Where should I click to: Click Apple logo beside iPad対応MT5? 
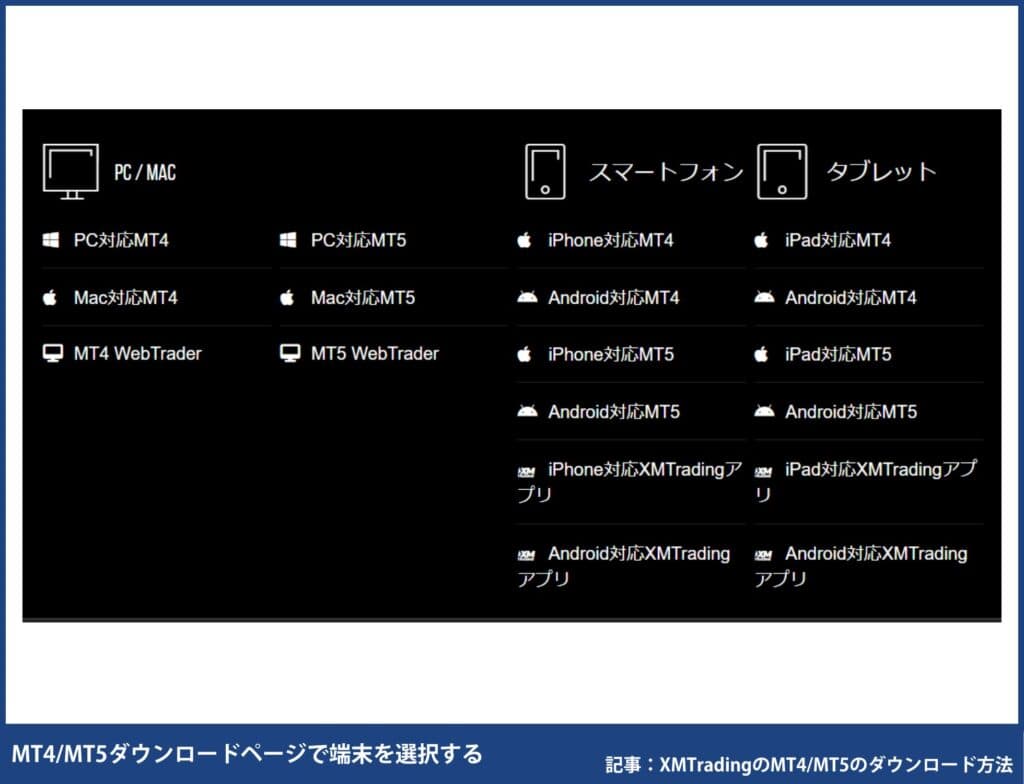761,354
